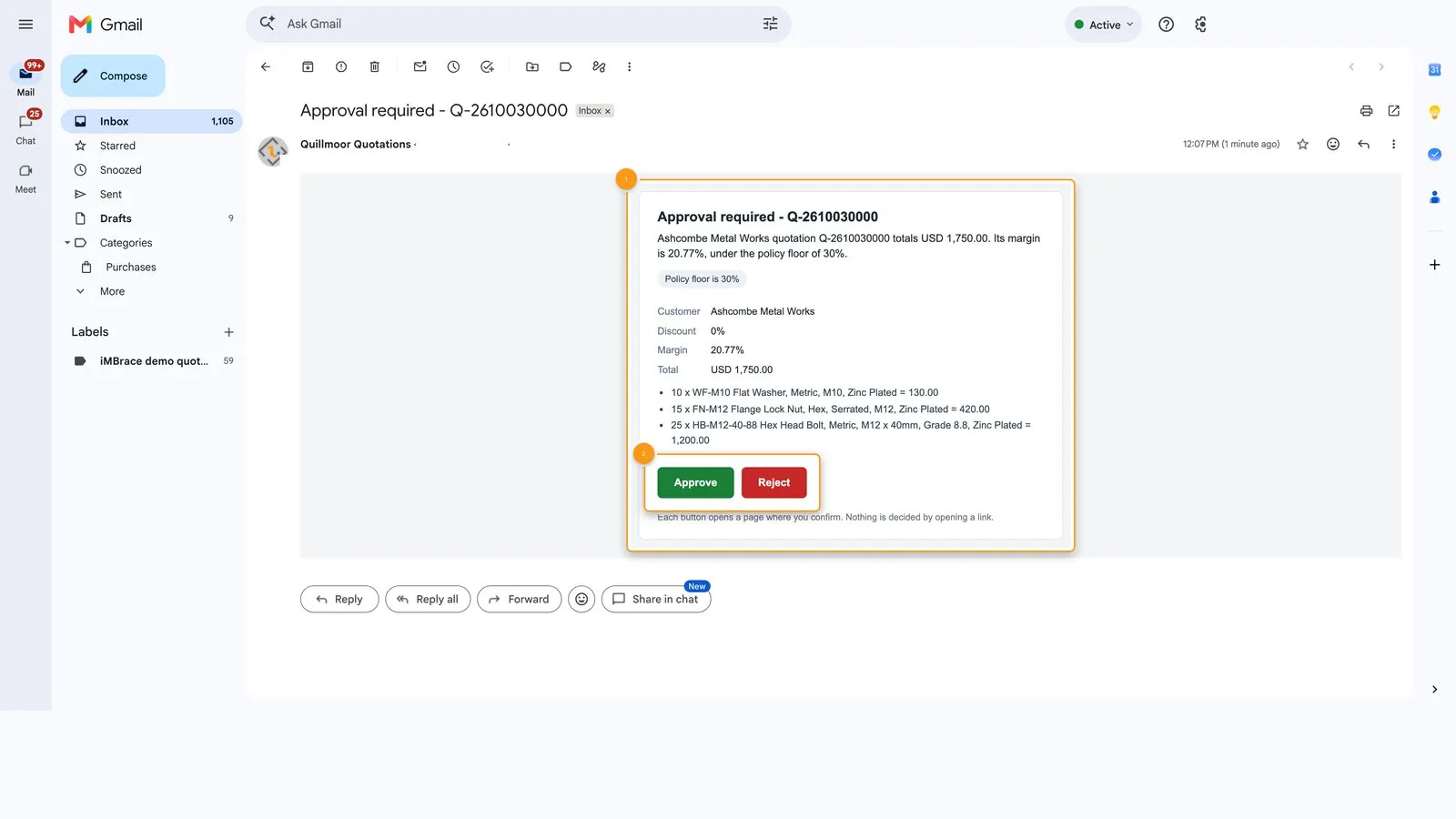This screenshot has height=819, width=1456.
Task: Add an emoji reaction in the message header
Action: click(1333, 144)
